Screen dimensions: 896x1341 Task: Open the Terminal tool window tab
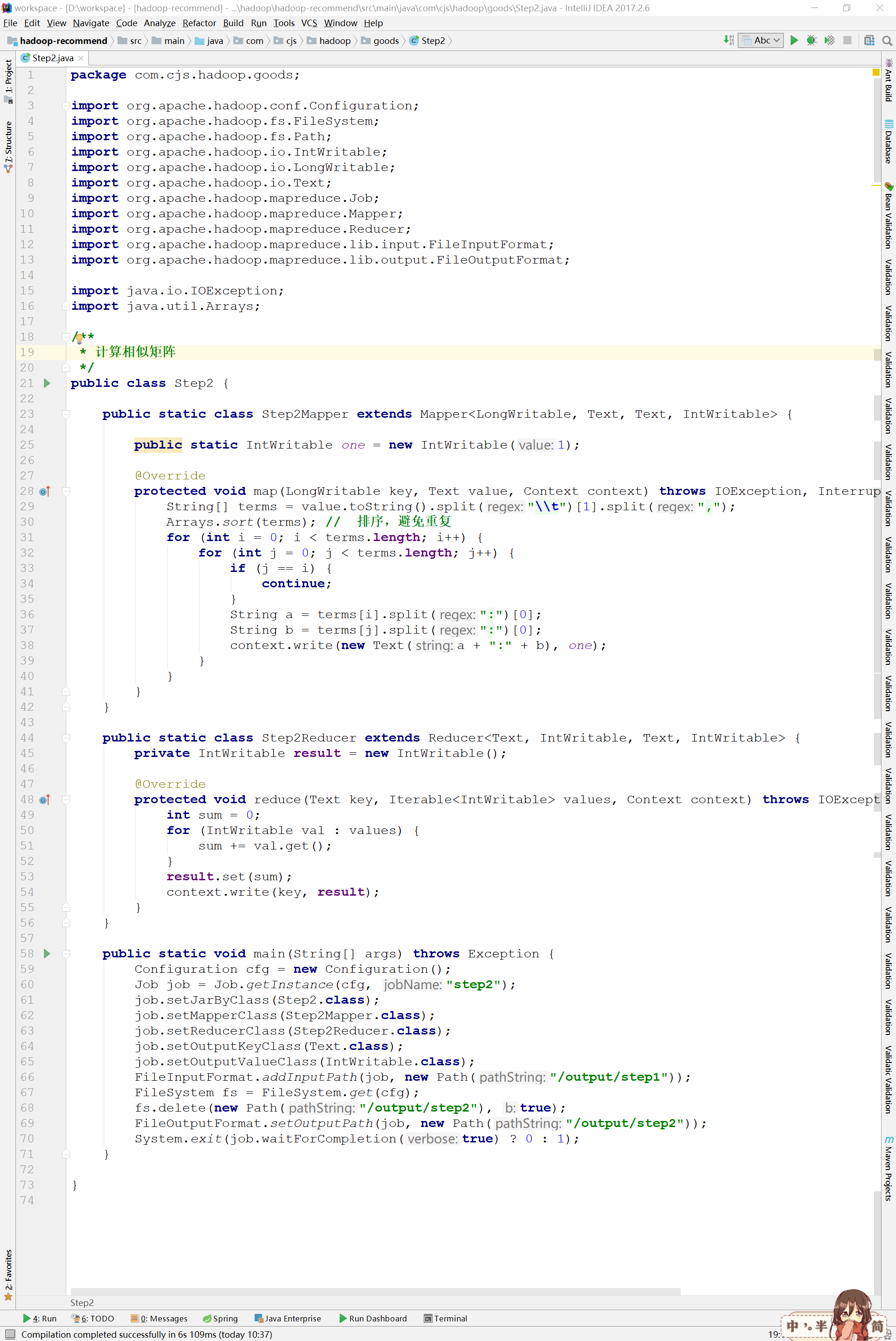pos(445,1318)
